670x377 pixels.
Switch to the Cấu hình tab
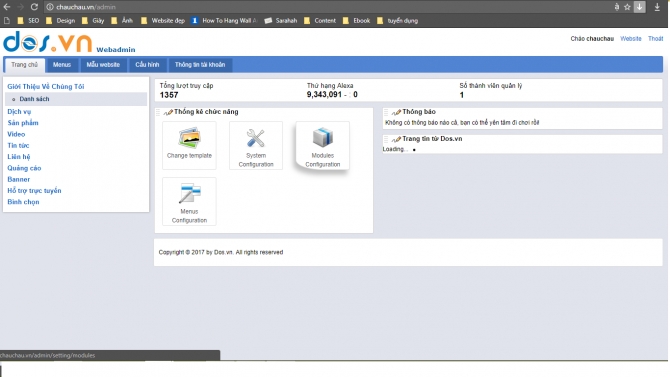tap(147, 65)
